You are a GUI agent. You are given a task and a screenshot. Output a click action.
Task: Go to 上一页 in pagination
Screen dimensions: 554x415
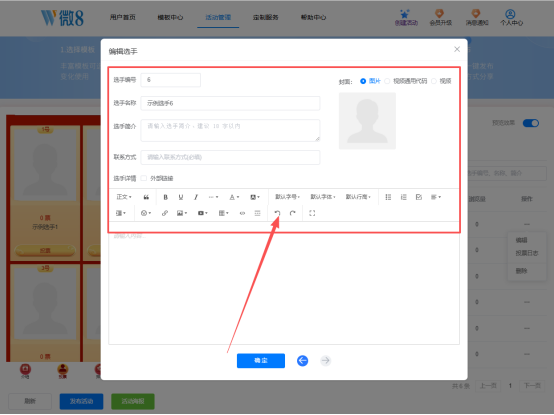tap(488, 386)
